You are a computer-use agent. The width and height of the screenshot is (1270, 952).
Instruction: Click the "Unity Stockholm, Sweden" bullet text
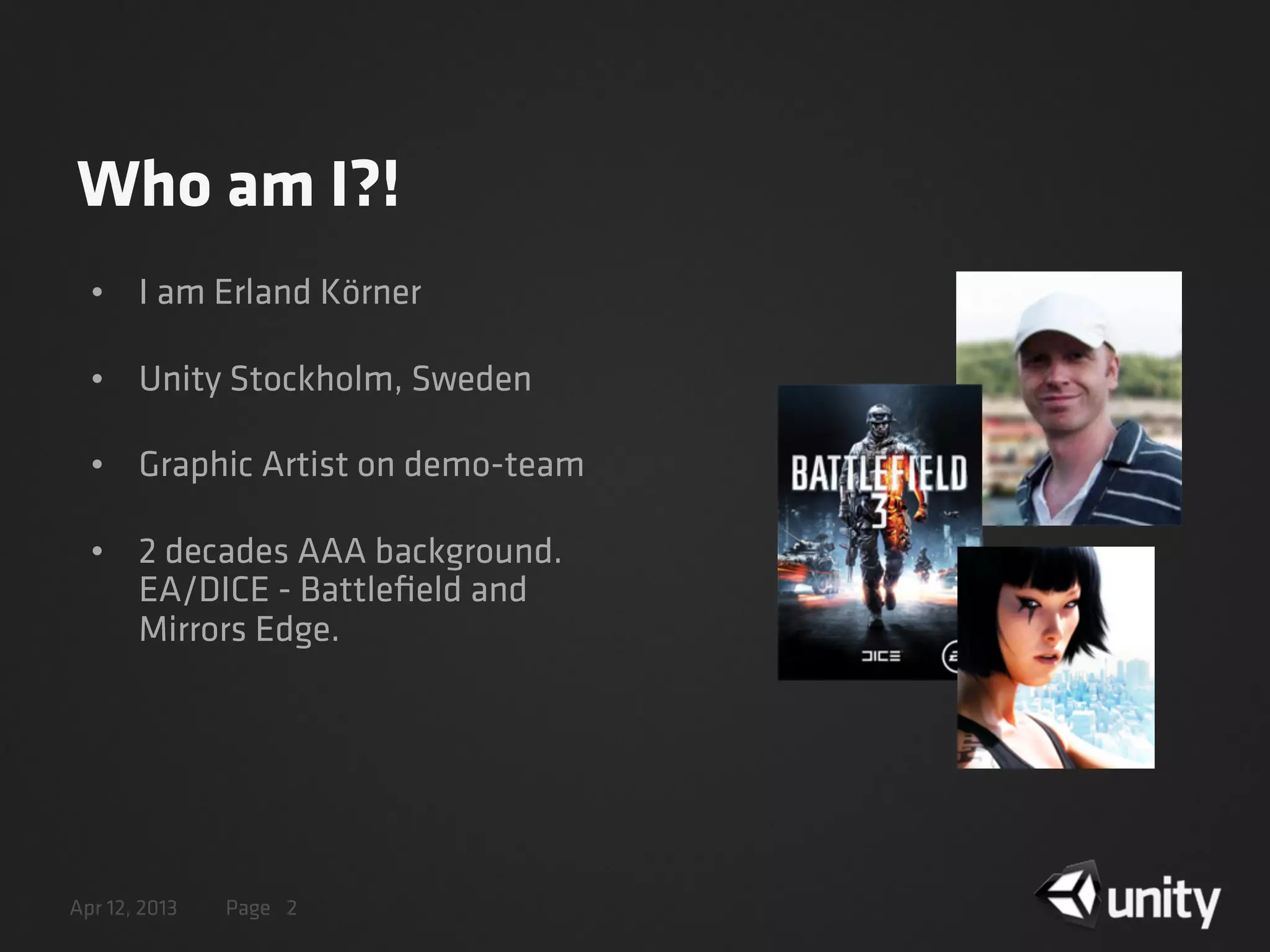pyautogui.click(x=335, y=379)
